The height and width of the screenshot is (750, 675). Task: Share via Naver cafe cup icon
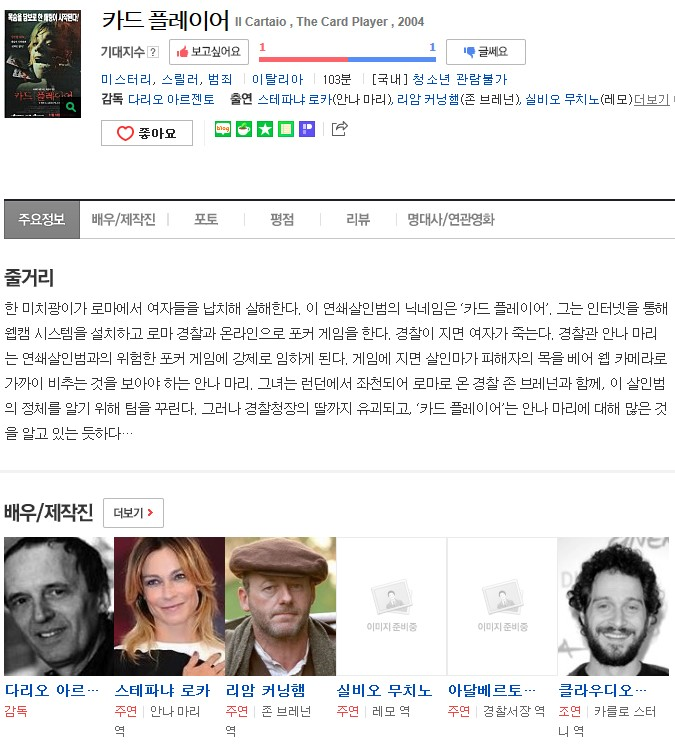coord(244,129)
